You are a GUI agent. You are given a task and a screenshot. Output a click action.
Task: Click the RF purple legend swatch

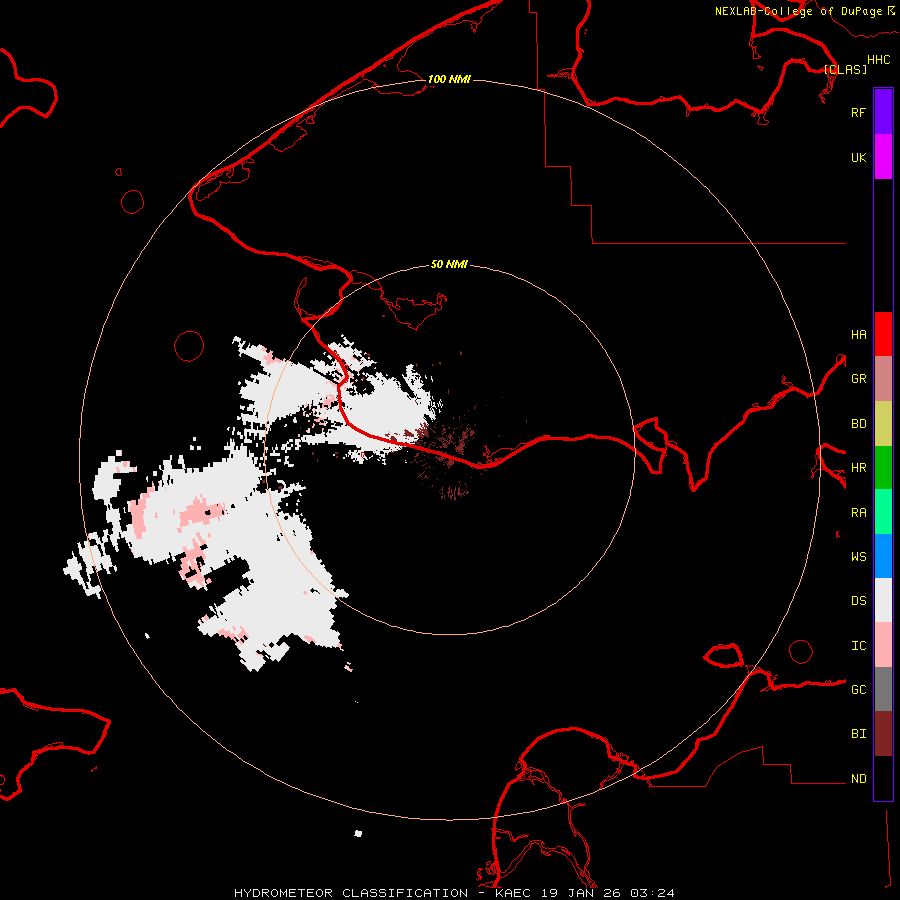tap(883, 112)
